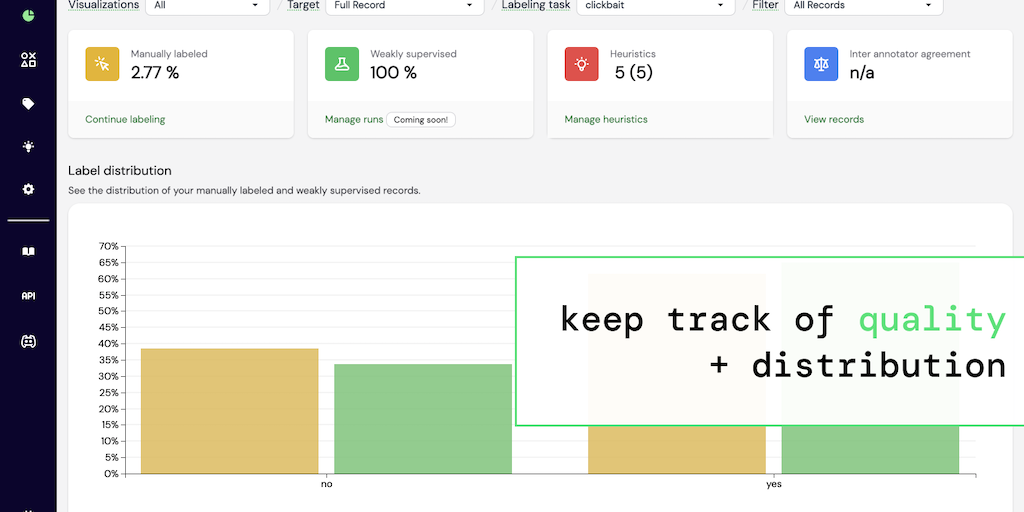Open the pie chart overview icon in sidebar
Viewport: 1024px width, 512px height.
[28, 14]
